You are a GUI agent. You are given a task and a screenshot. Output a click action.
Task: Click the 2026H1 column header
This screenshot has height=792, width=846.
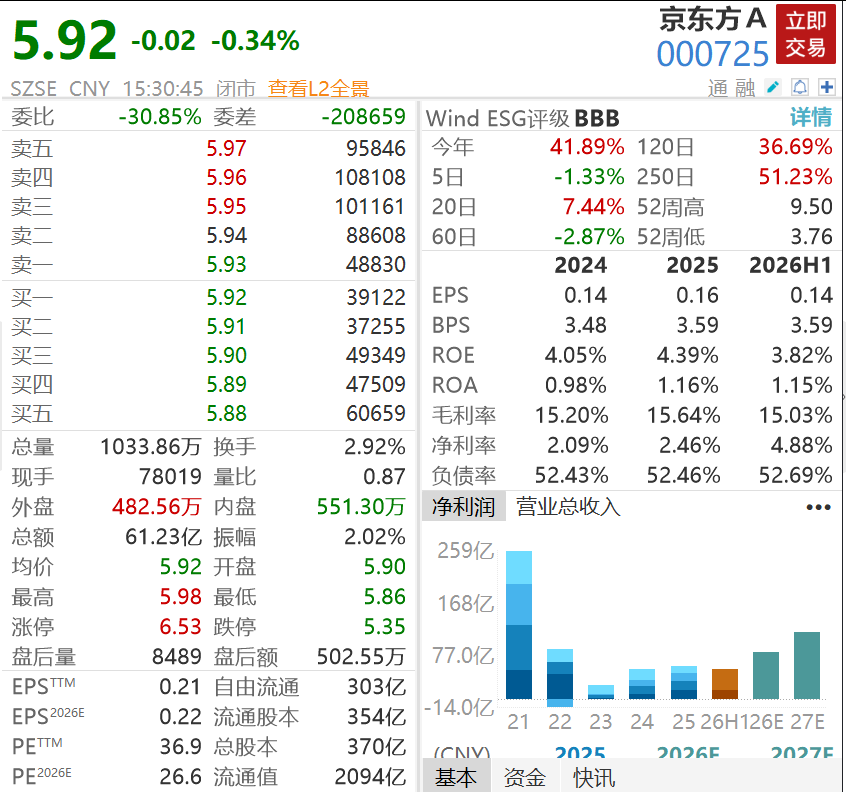(x=790, y=265)
